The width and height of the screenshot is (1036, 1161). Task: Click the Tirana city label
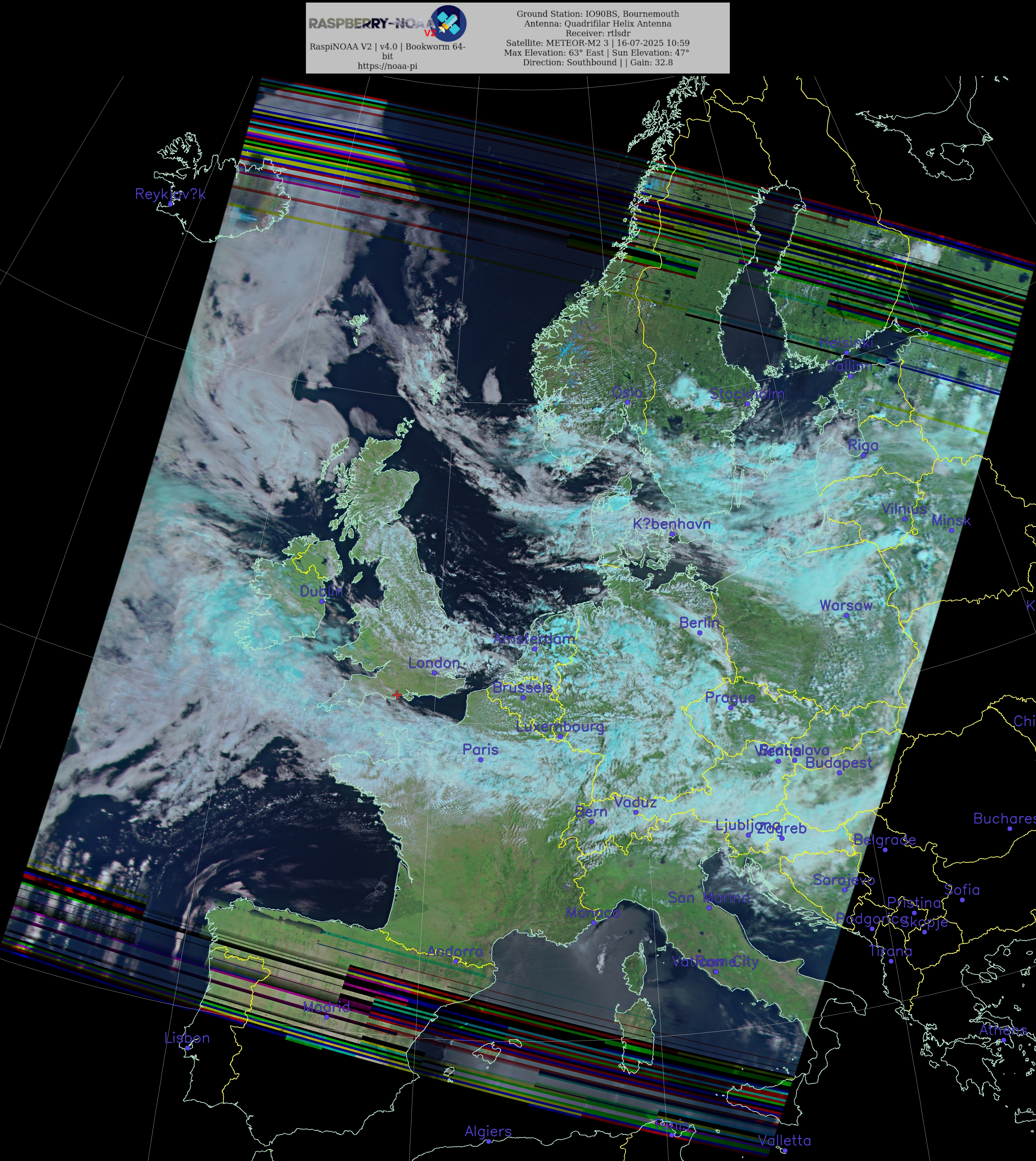coord(891,951)
